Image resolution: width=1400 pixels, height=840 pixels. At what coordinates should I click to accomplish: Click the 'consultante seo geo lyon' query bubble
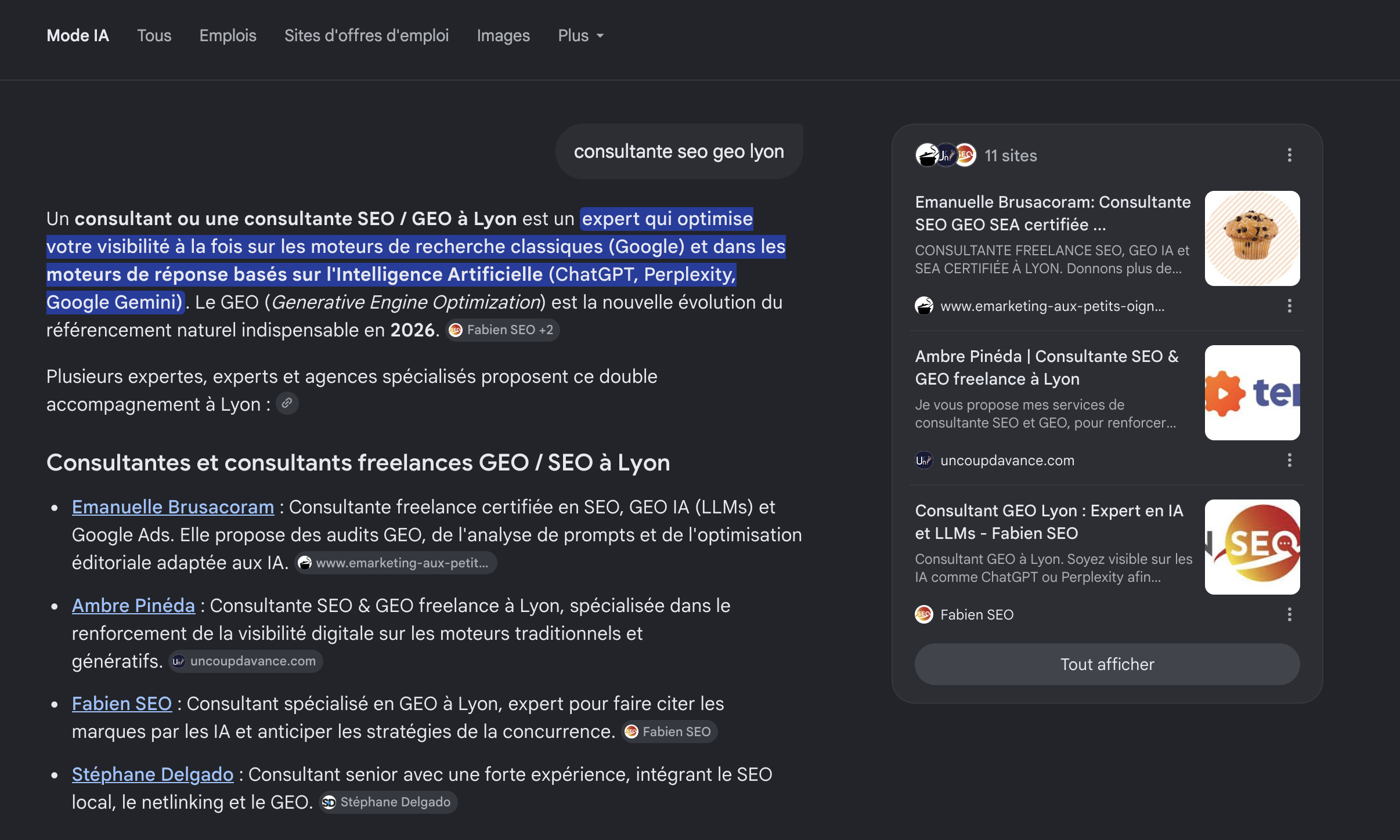coord(679,151)
